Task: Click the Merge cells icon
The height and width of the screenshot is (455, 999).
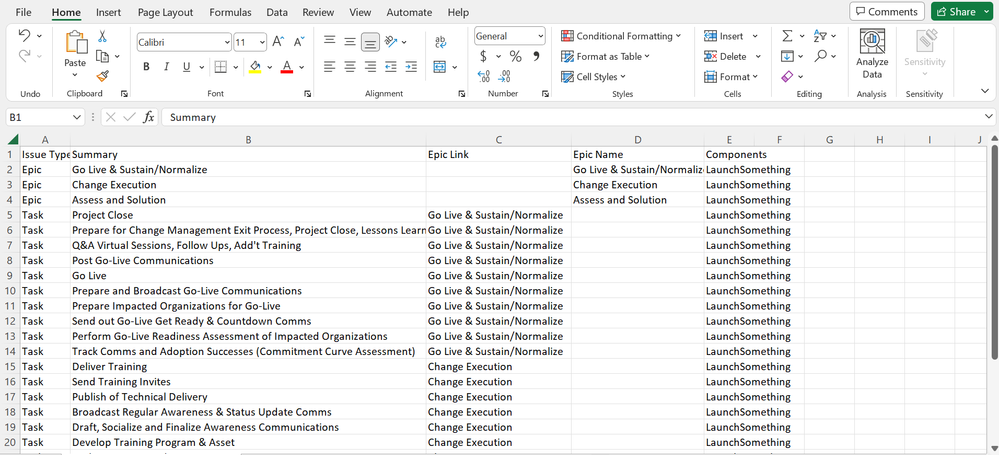Action: (x=439, y=66)
